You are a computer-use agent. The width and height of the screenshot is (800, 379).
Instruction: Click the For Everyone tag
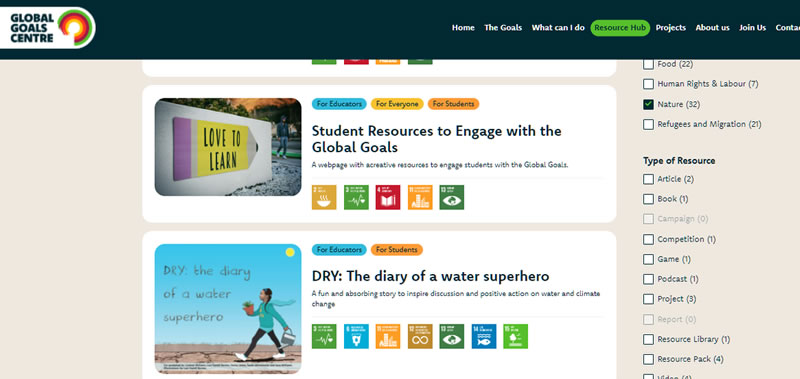(397, 104)
